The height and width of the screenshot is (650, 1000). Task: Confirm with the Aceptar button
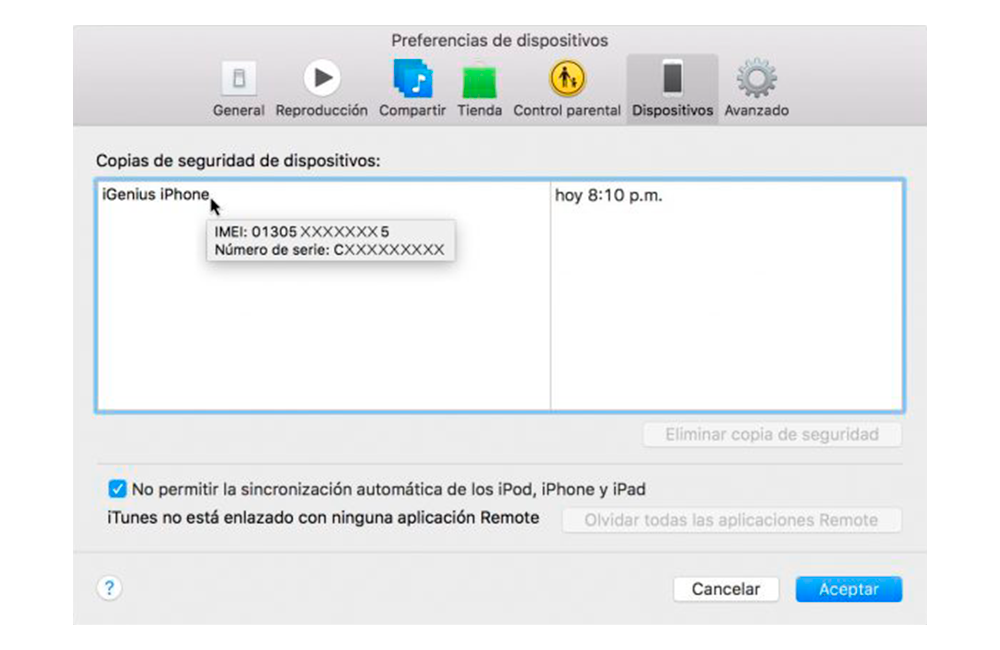pos(849,589)
